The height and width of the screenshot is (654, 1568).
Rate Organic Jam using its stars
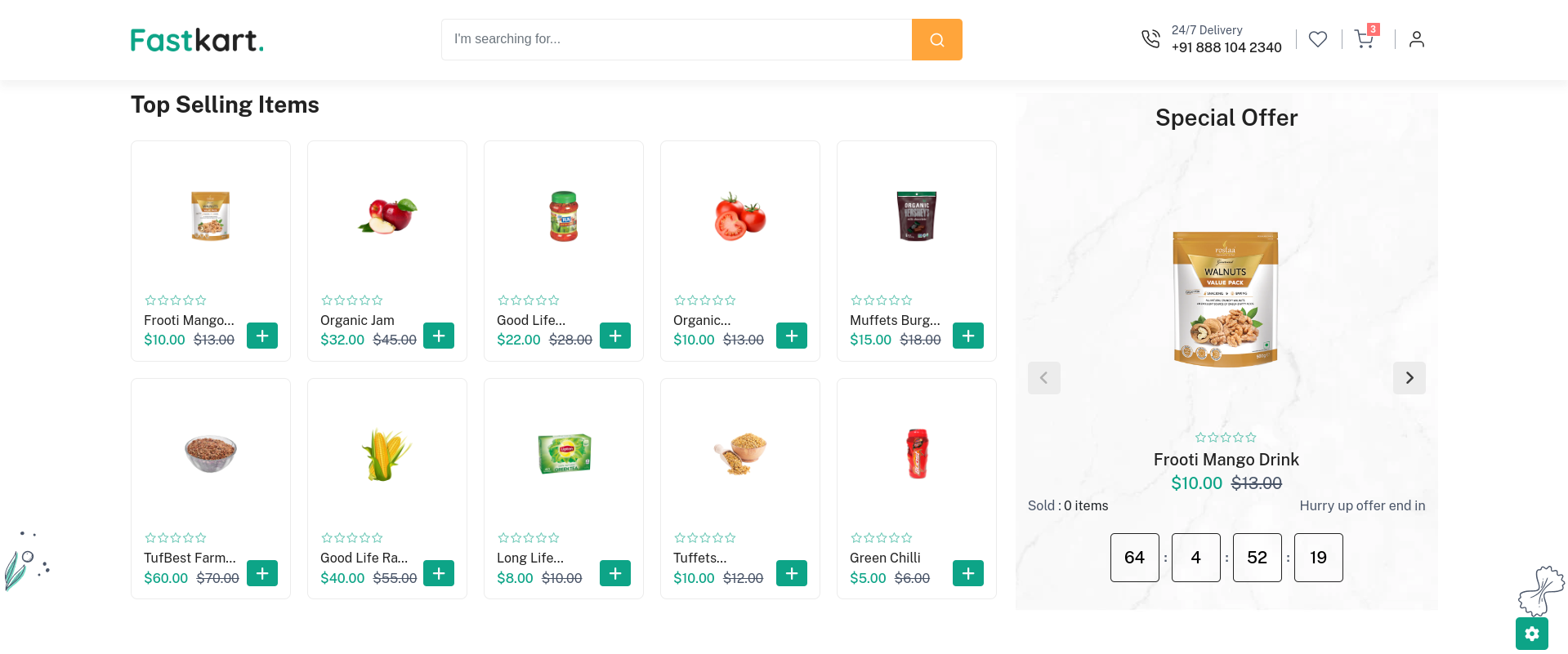(352, 300)
